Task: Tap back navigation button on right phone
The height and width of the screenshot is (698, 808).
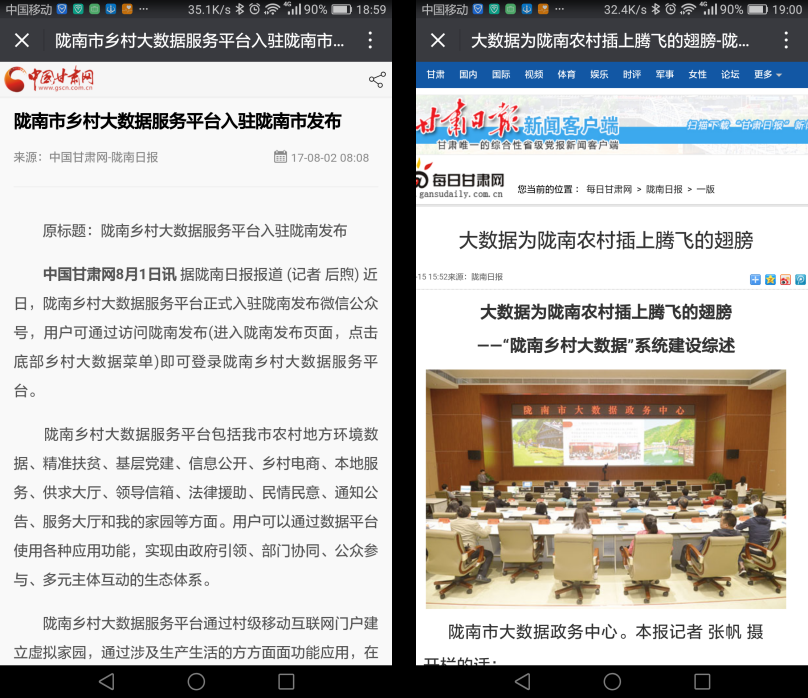Action: [x=523, y=682]
